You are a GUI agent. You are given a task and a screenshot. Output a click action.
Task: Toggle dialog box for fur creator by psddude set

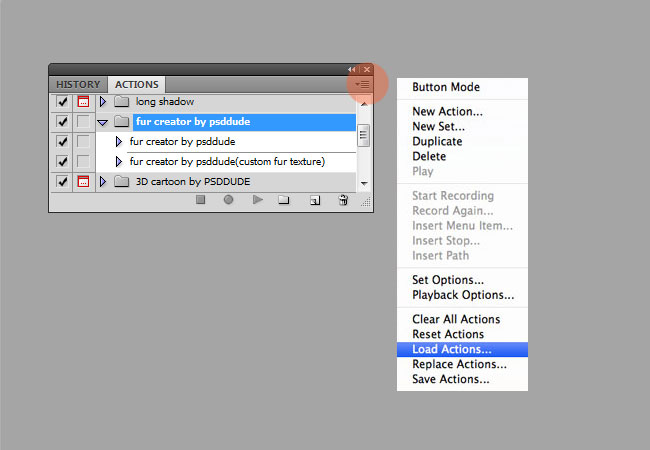[x=83, y=121]
